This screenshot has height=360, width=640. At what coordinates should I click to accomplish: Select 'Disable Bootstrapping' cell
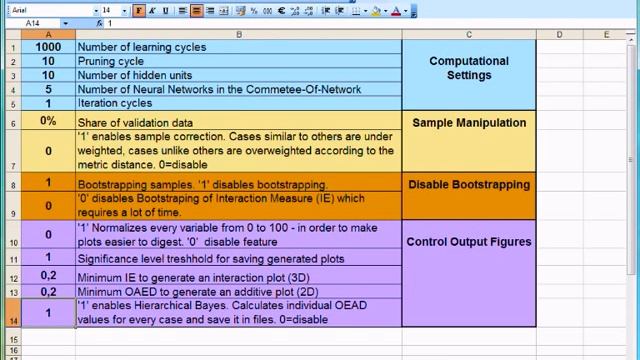[469, 196]
